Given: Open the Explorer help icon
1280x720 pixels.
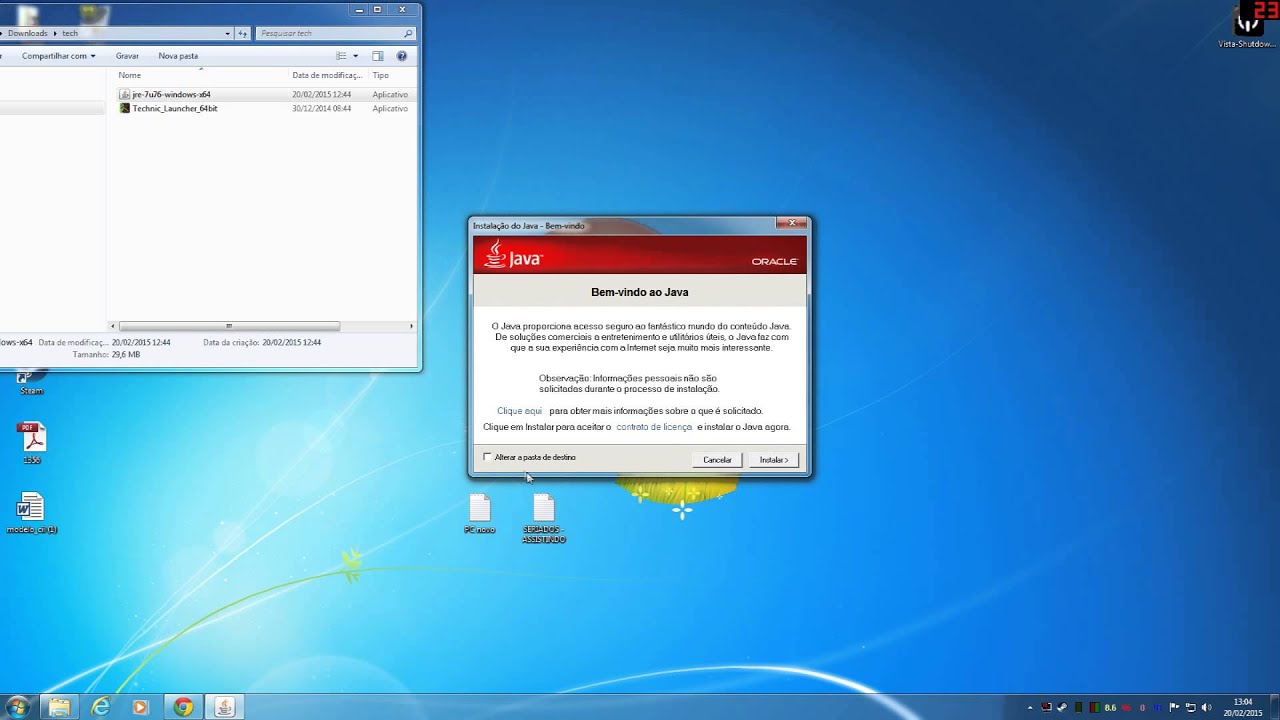Looking at the screenshot, I should click(x=402, y=56).
